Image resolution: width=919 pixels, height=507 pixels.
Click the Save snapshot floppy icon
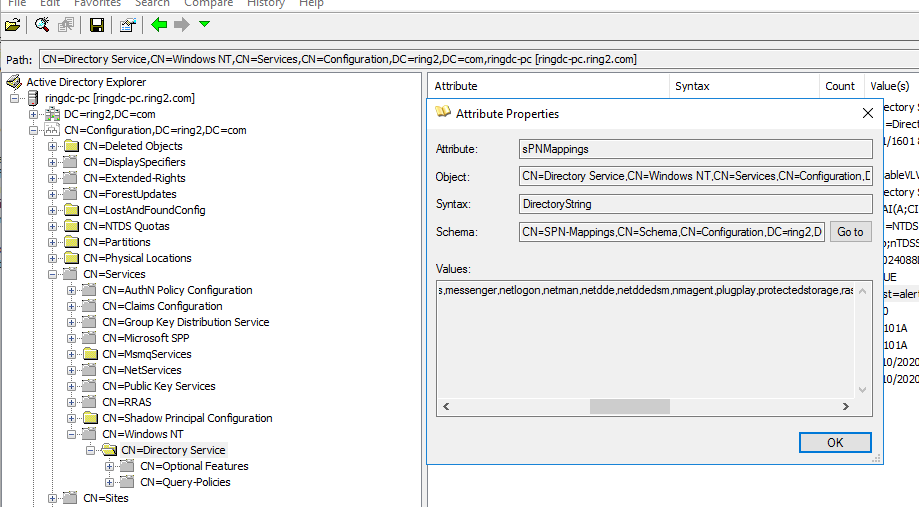point(97,24)
